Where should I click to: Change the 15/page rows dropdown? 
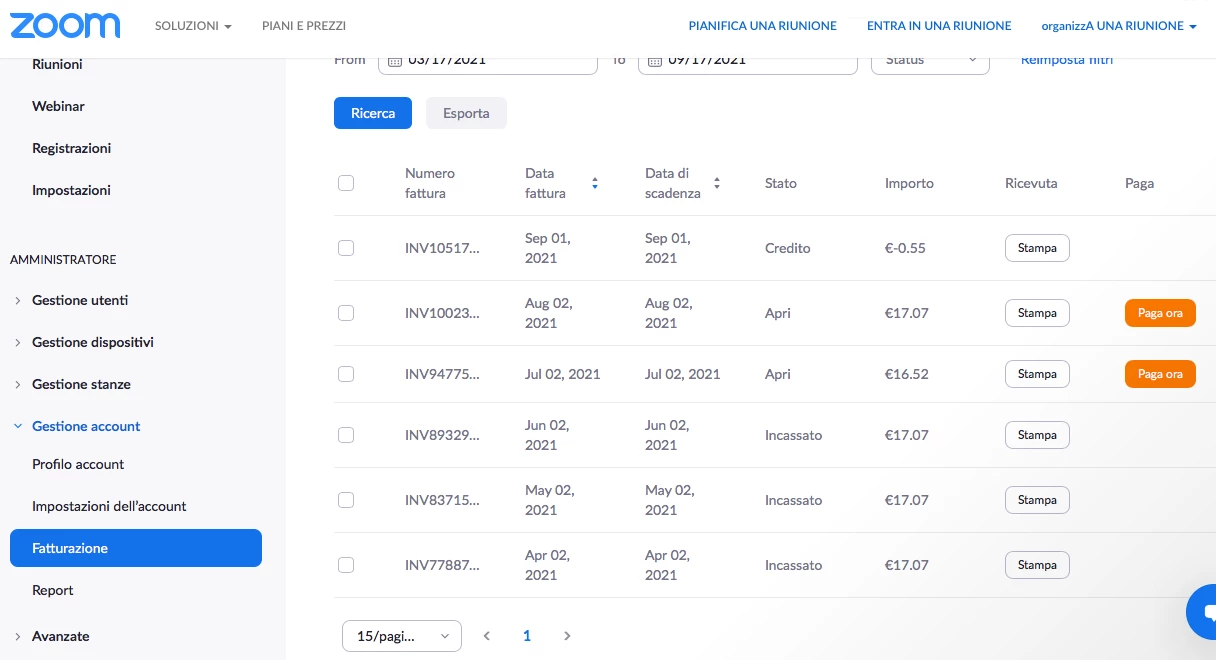click(402, 636)
